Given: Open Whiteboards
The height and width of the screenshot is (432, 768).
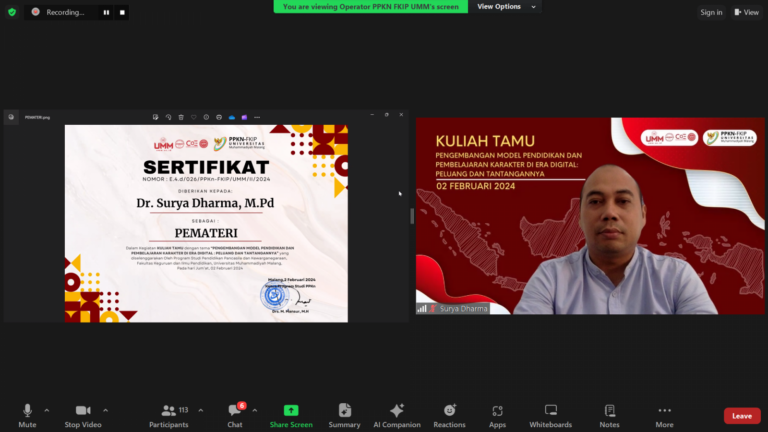Looking at the screenshot, I should point(551,415).
